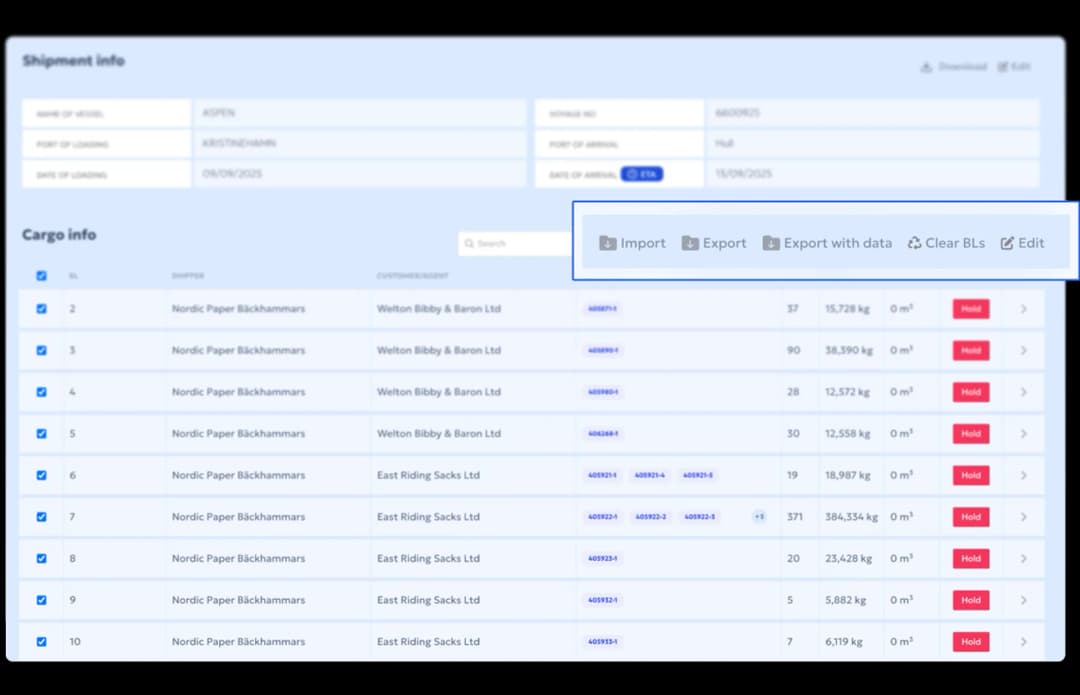Click the Search field in Cargo info
This screenshot has height=695, width=1080.
515,243
